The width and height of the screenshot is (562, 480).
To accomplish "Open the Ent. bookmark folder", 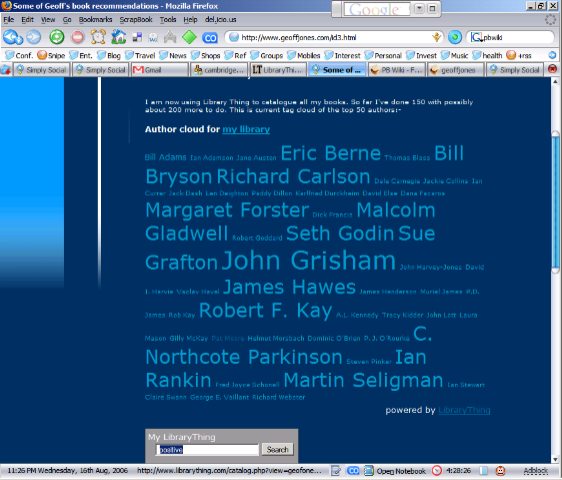I will [81, 55].
